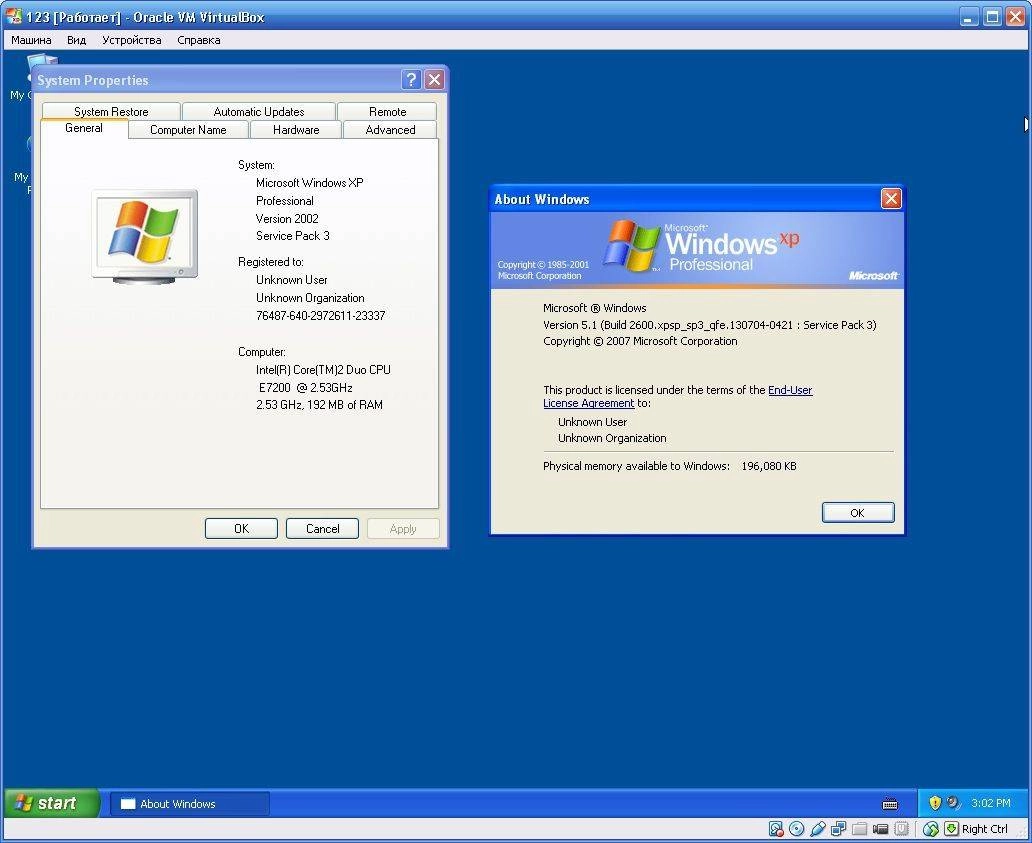Click the 'Microsoft Windows XP' system text
Viewport: 1032px width, 843px height.
(309, 182)
